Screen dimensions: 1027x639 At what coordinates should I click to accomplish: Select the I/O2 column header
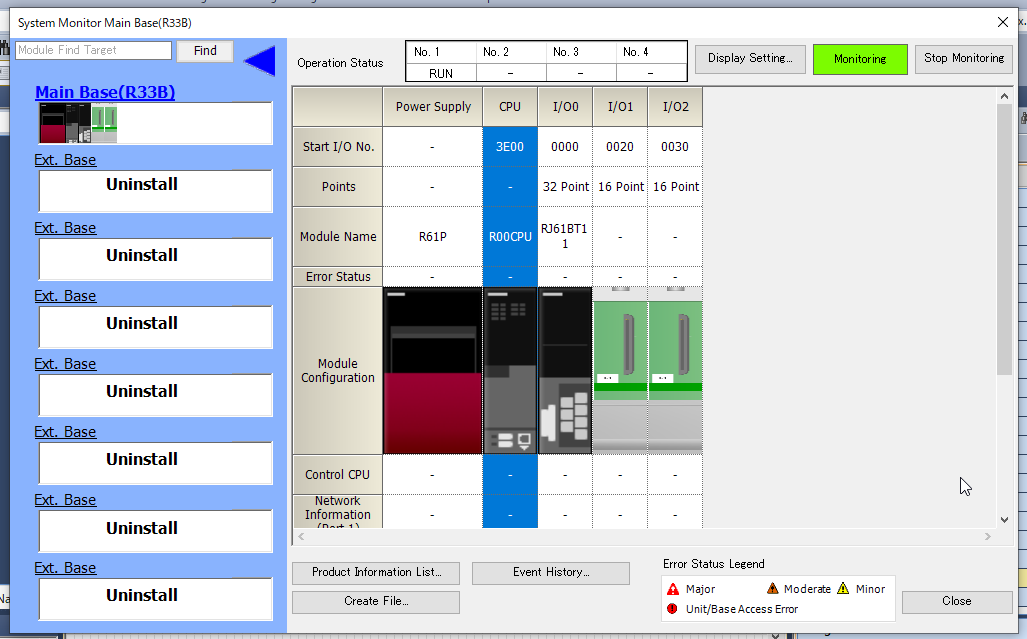(675, 107)
